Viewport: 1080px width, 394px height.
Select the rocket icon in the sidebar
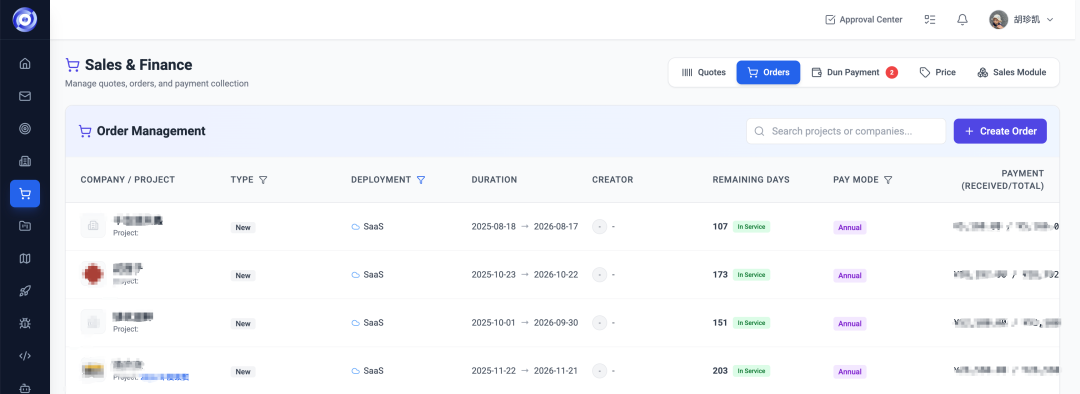pos(25,291)
